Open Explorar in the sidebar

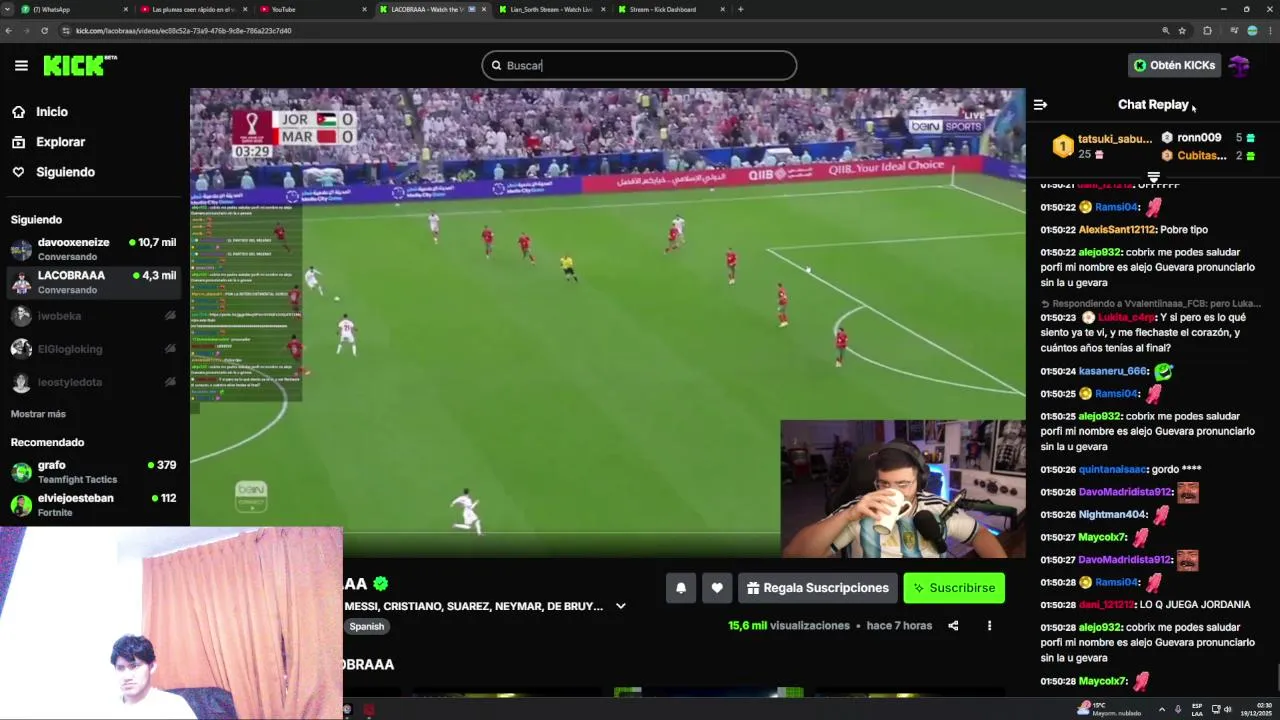click(x=60, y=142)
